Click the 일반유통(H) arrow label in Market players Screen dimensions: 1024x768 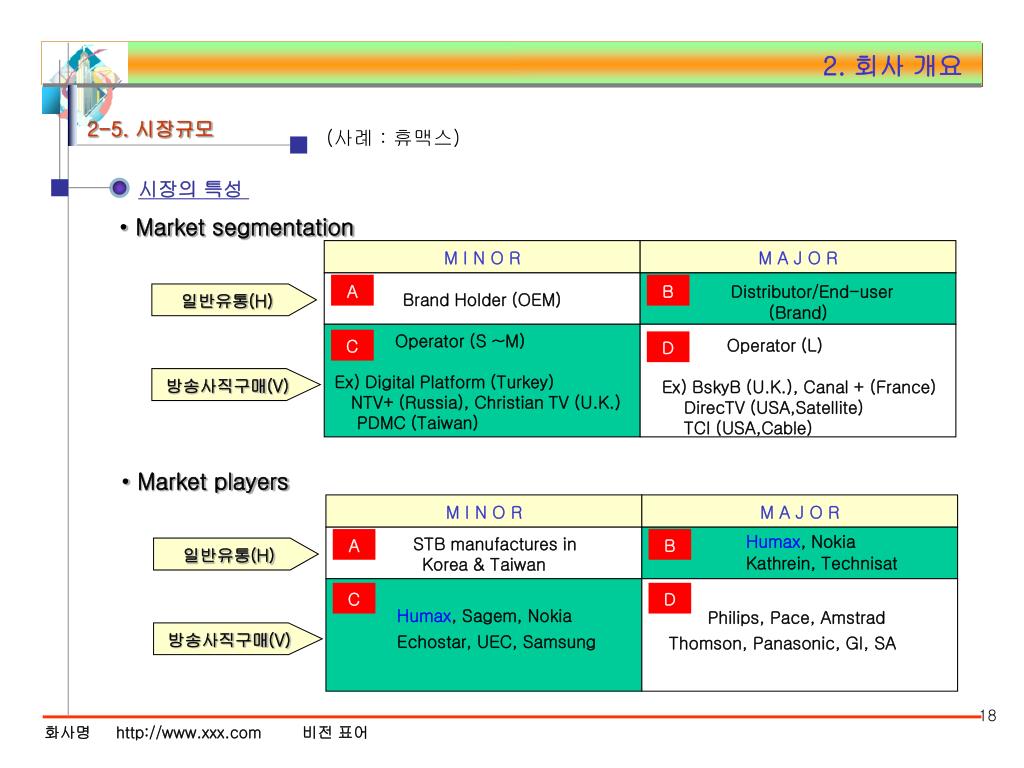click(236, 554)
